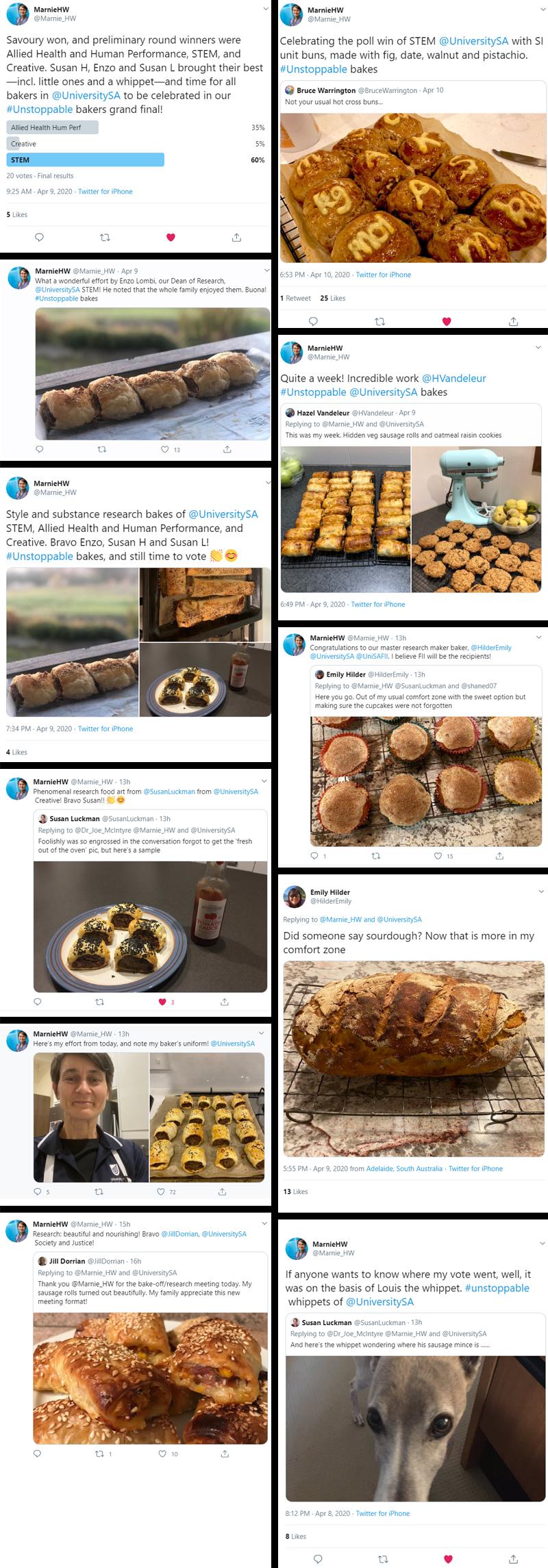The image size is (548, 1568).
Task: Unlike the savoury poll winners tweet
Action: pyautogui.click(x=170, y=238)
